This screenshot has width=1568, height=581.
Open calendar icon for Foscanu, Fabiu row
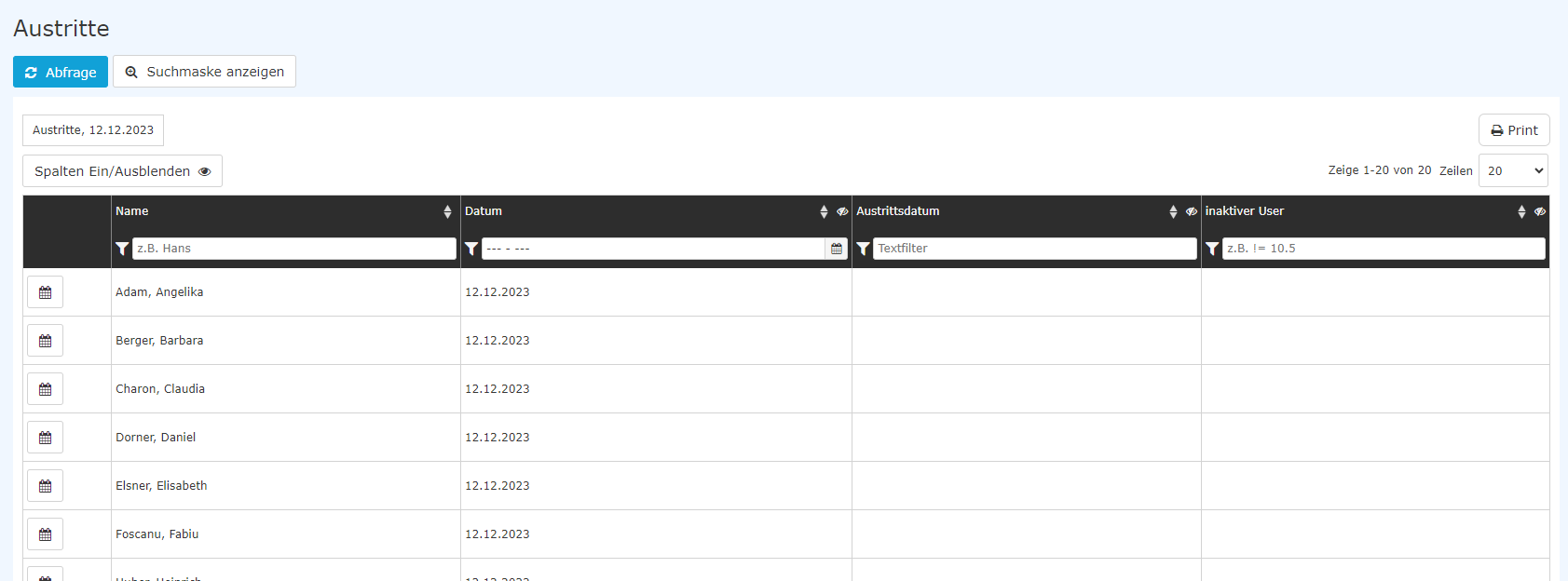coord(45,534)
